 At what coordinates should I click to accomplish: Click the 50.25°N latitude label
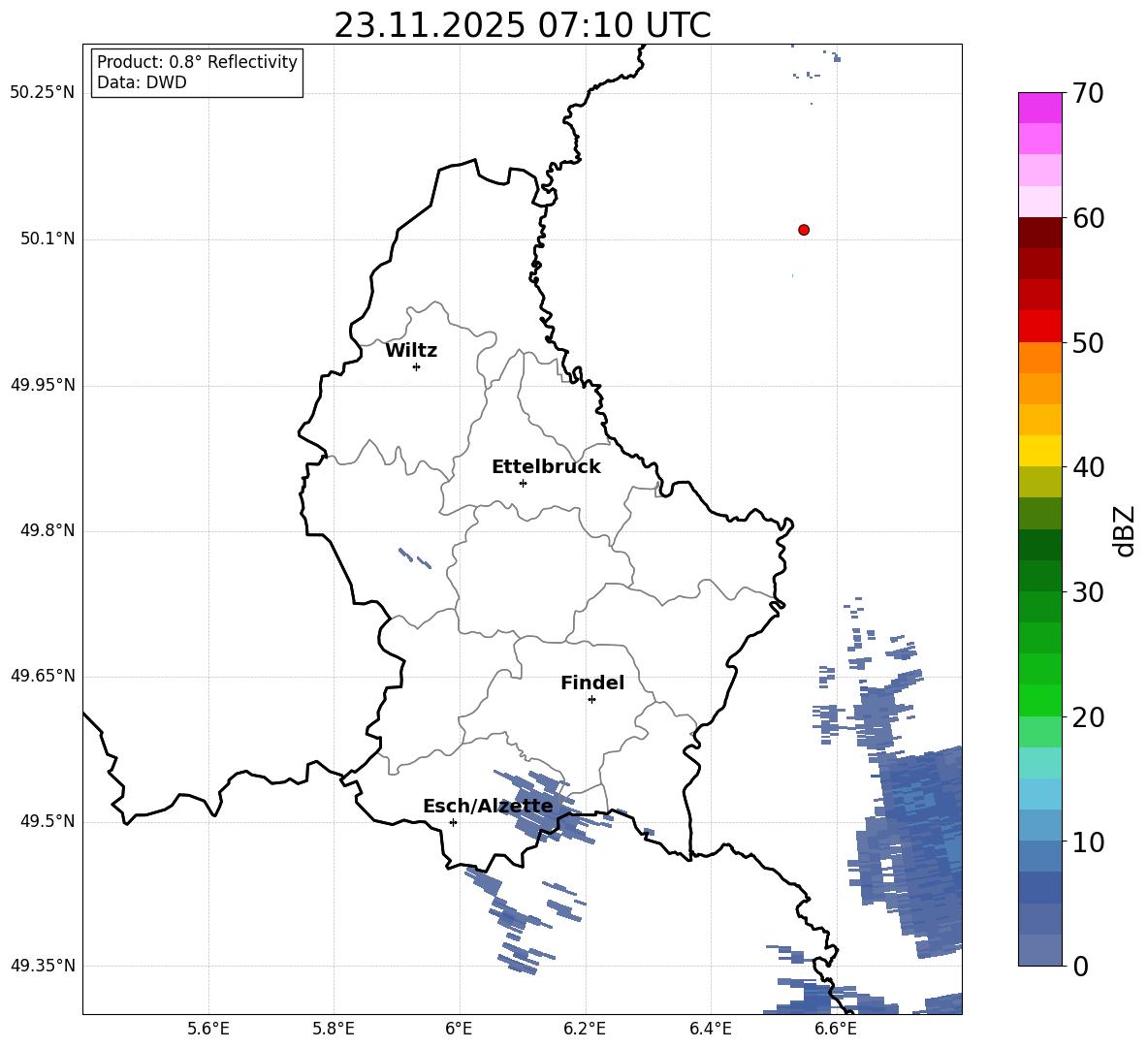click(43, 93)
